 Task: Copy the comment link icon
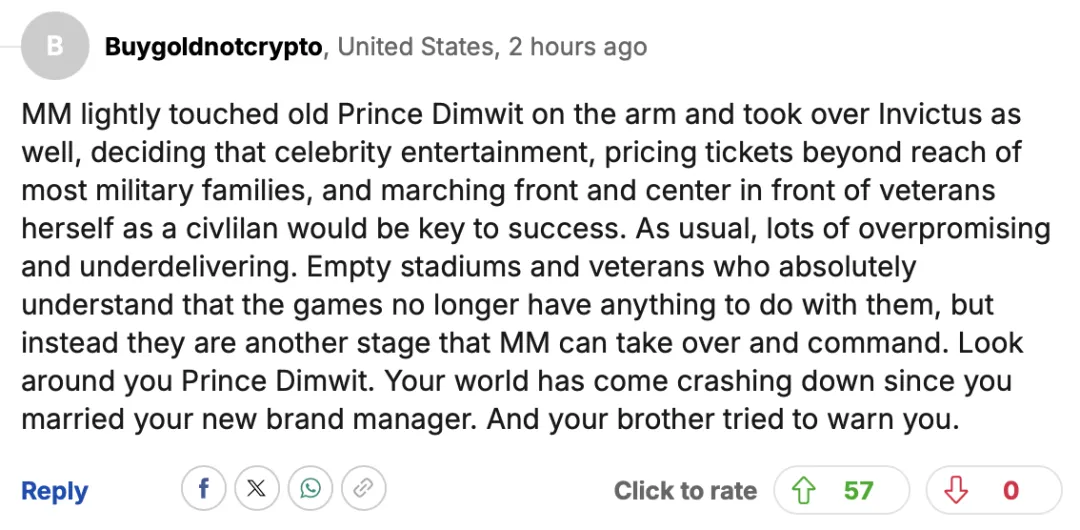(x=363, y=489)
